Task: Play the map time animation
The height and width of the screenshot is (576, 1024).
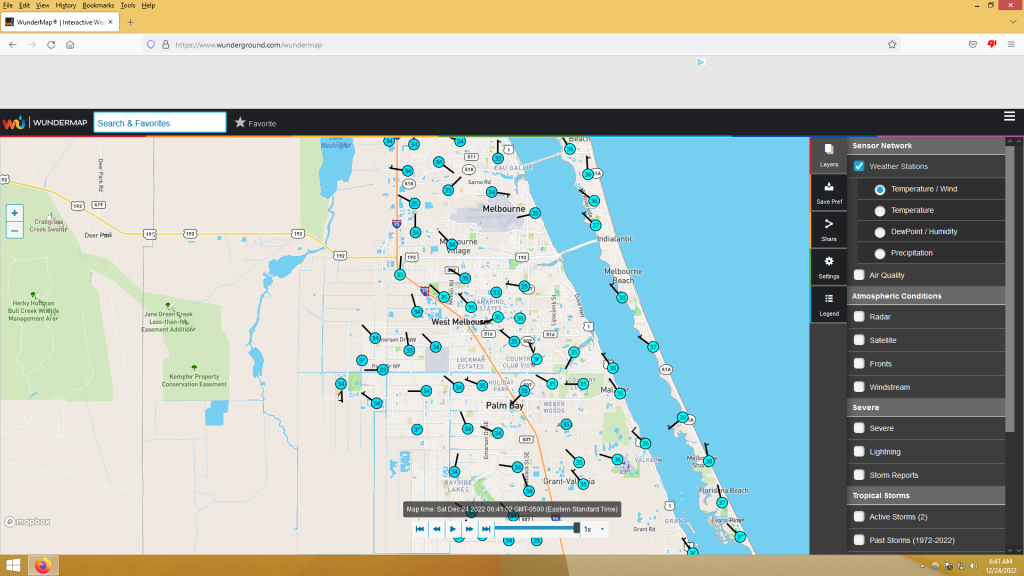Action: coord(453,529)
